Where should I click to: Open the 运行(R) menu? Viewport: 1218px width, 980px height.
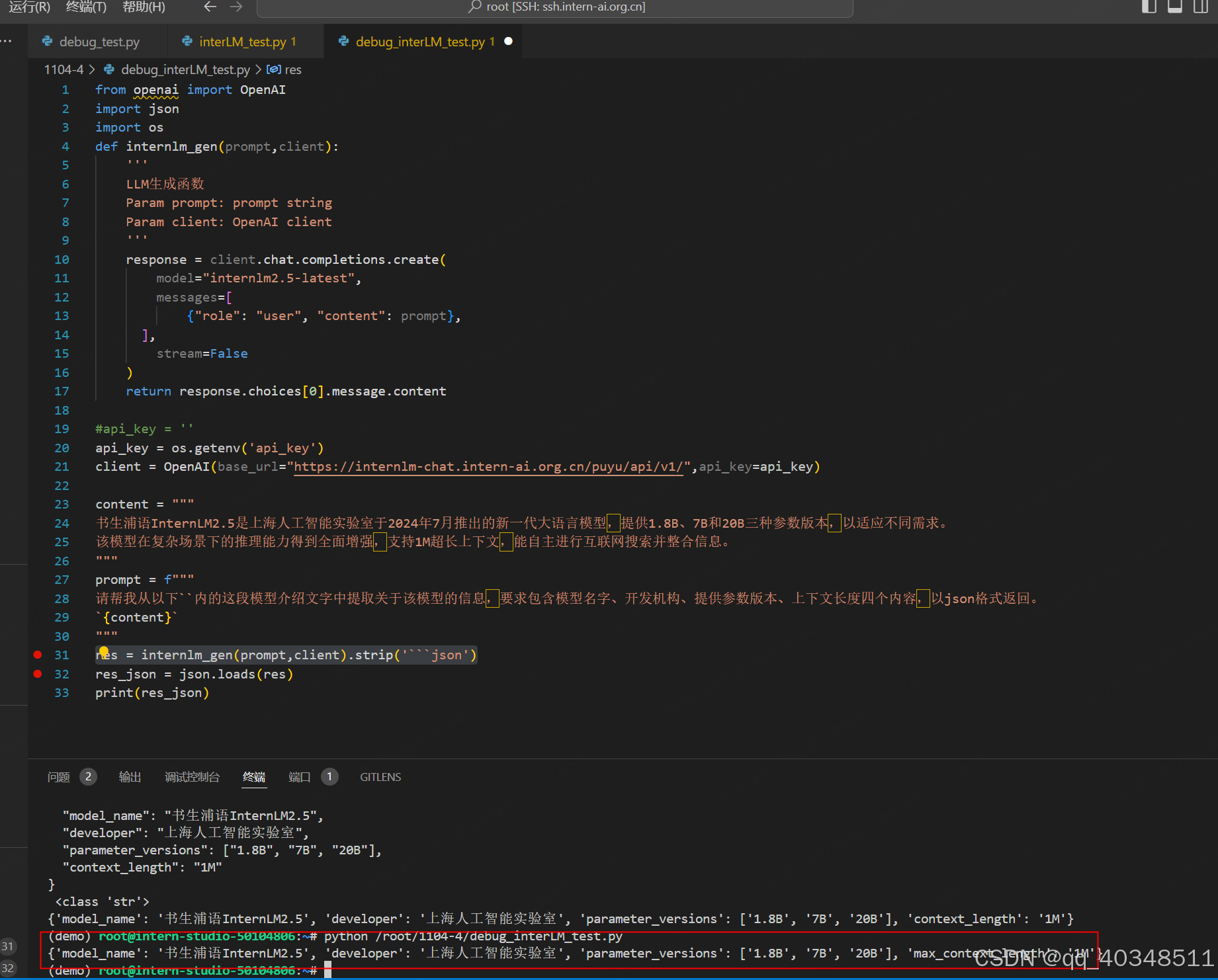point(29,7)
